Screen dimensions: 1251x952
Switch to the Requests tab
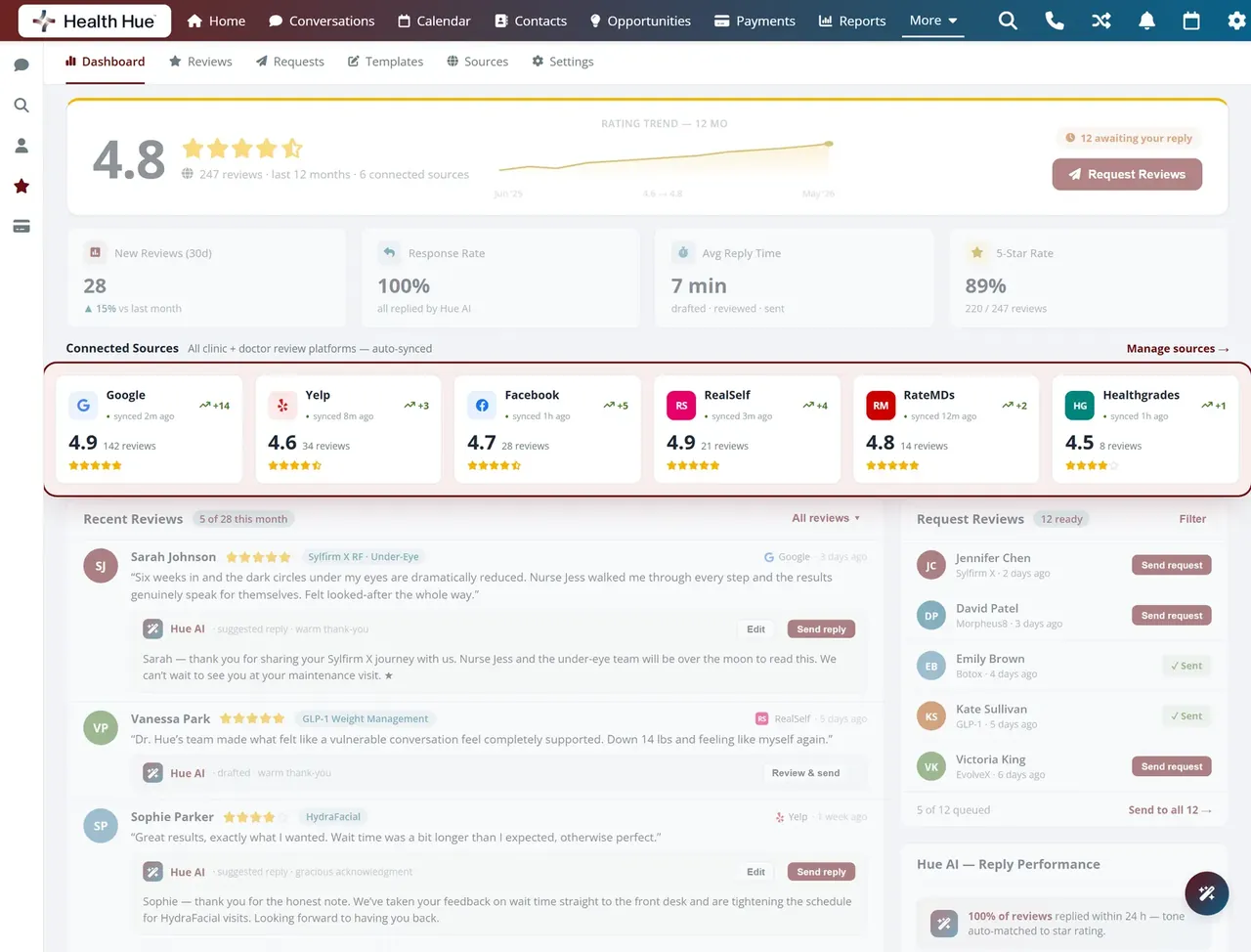290,62
